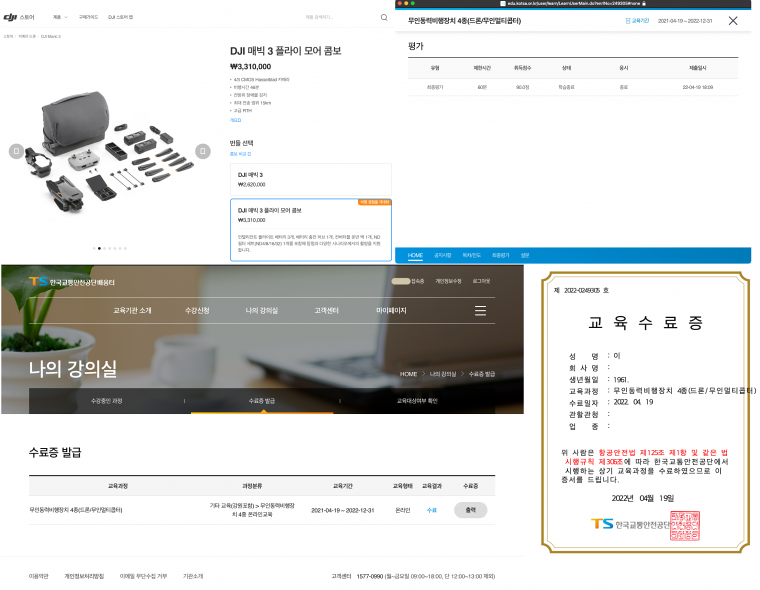Viewport: 760px width, 590px height.
Task: Open 교육기관 소개 menu on TS site
Action: [132, 310]
